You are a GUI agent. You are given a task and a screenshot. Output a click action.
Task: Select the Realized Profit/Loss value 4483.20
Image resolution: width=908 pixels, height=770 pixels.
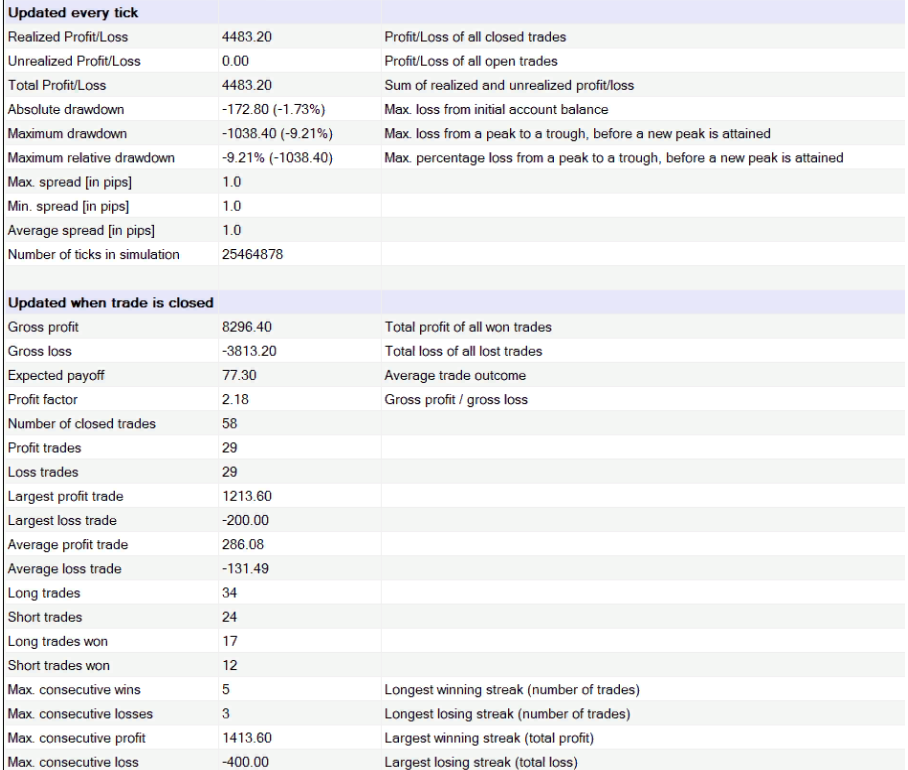click(x=246, y=37)
